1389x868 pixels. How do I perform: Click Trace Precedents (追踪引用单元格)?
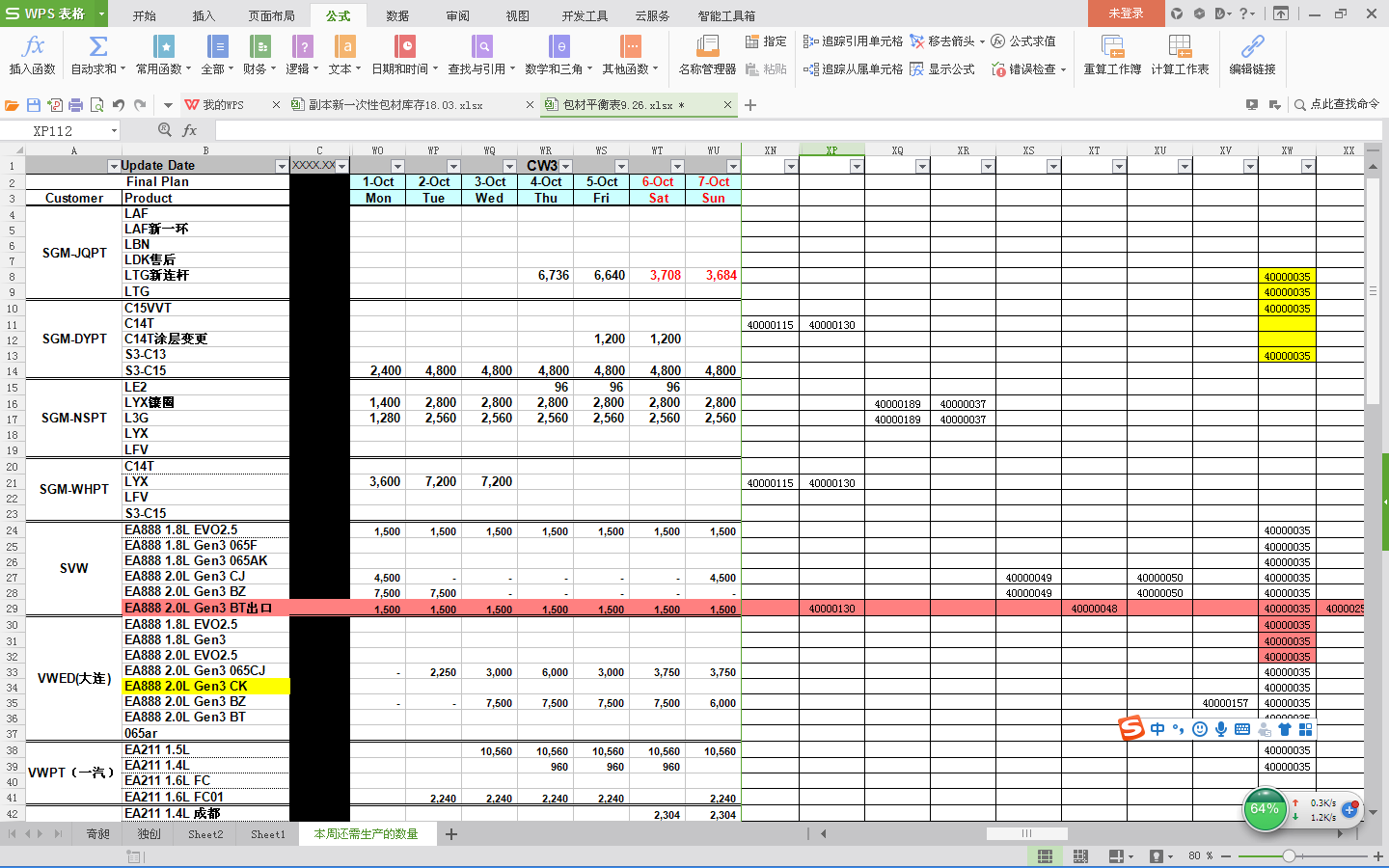pos(854,41)
